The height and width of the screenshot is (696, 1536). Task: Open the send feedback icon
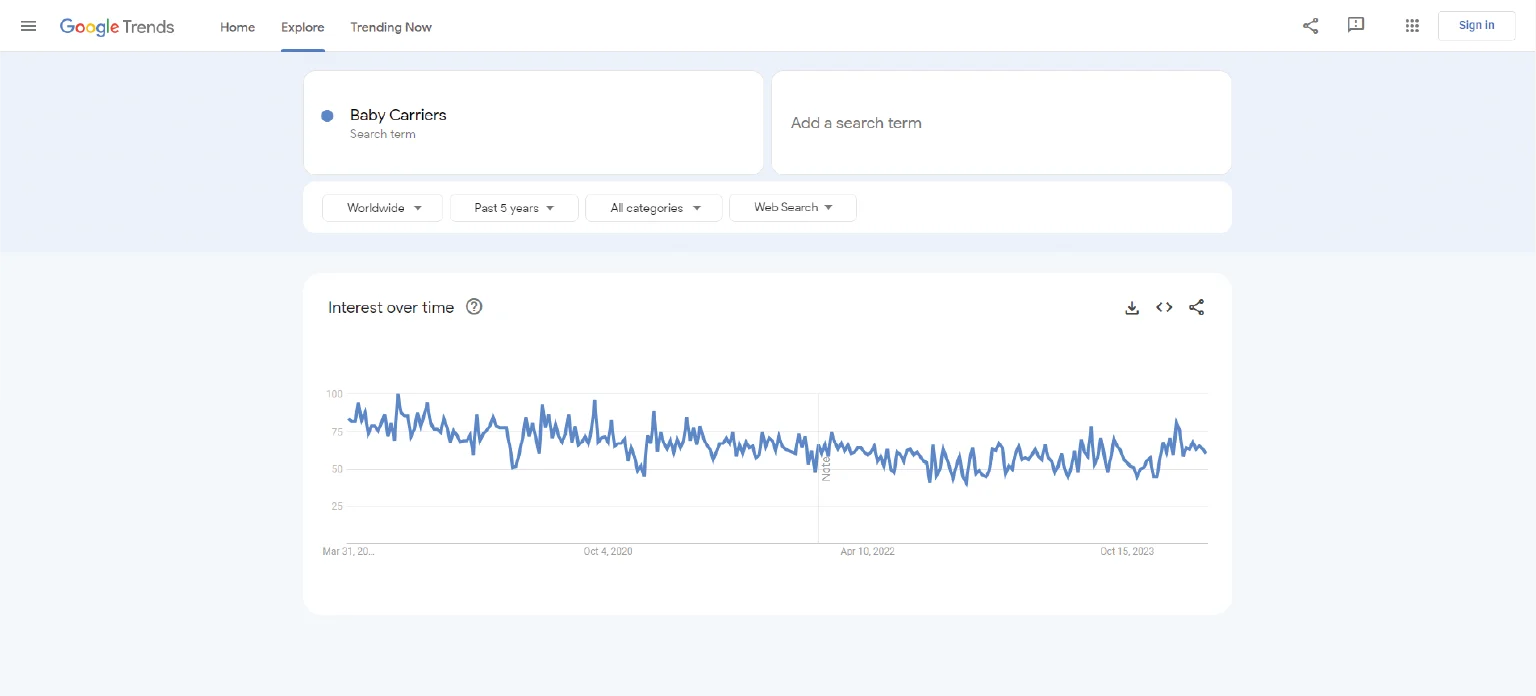[1356, 26]
